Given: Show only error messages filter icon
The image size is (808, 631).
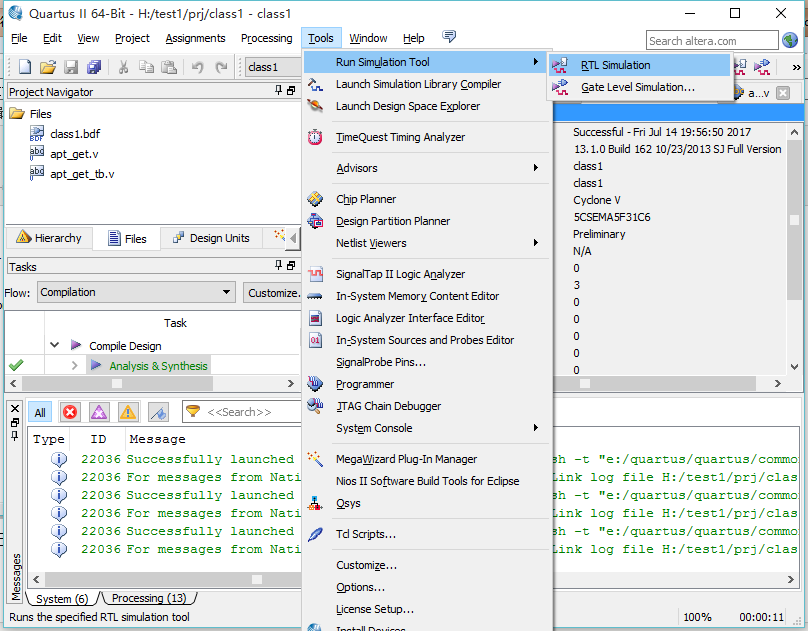Looking at the screenshot, I should pyautogui.click(x=70, y=412).
